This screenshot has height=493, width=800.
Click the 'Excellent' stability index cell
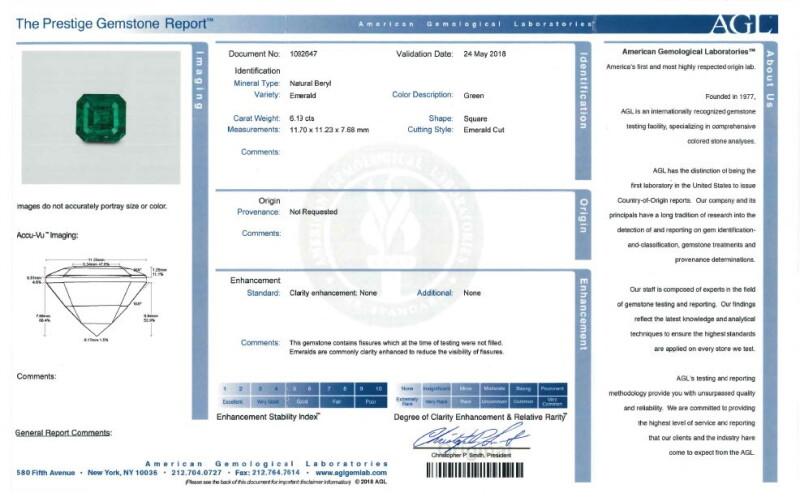(233, 402)
